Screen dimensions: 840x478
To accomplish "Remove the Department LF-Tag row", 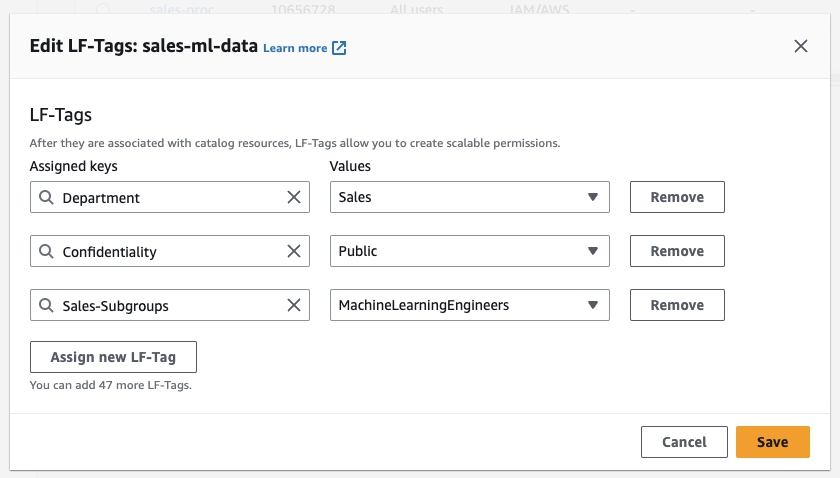I will (x=677, y=198).
